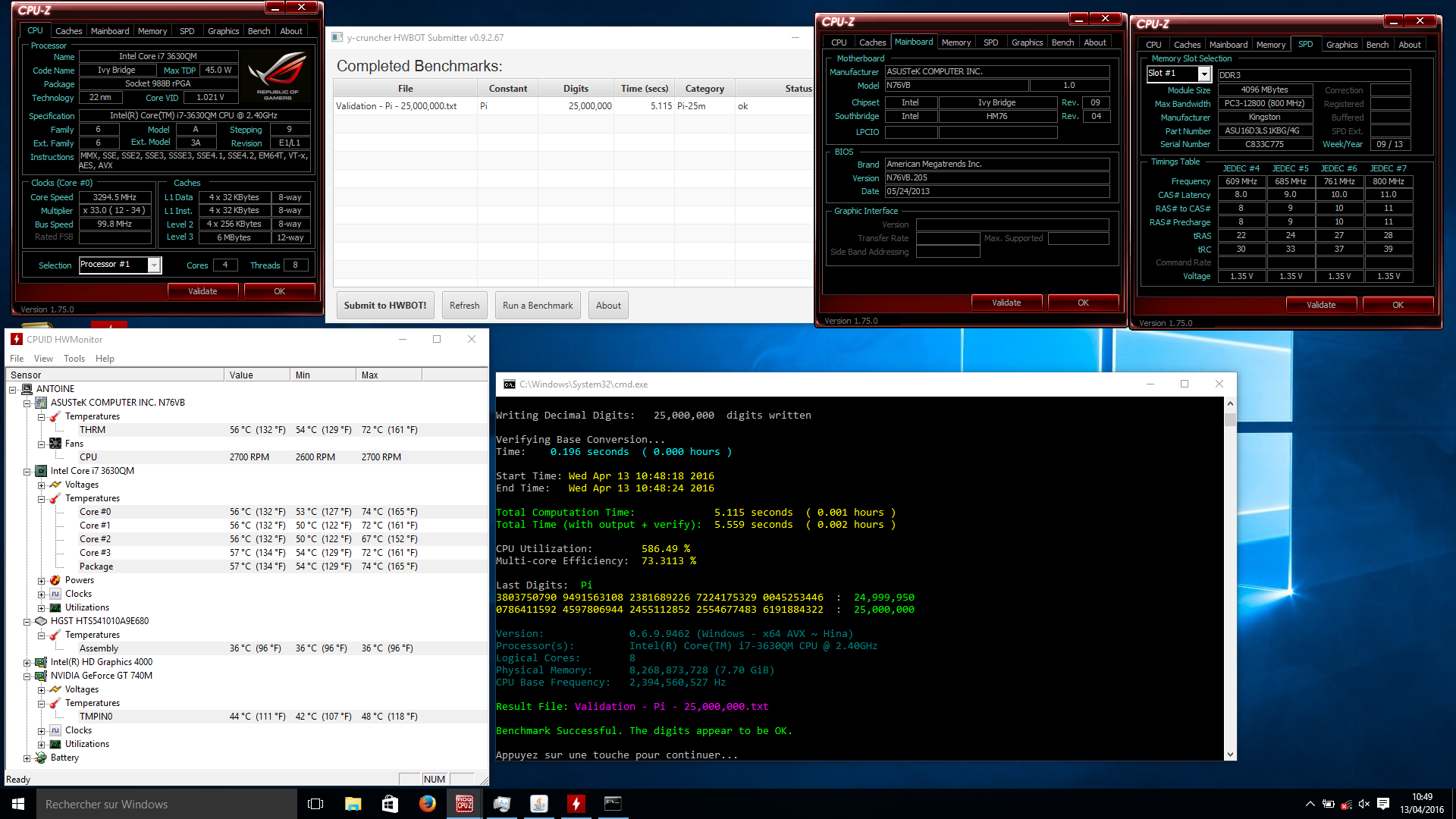Switch to ROG CPU-Z taskbar icon
1456x819 pixels.
464,804
